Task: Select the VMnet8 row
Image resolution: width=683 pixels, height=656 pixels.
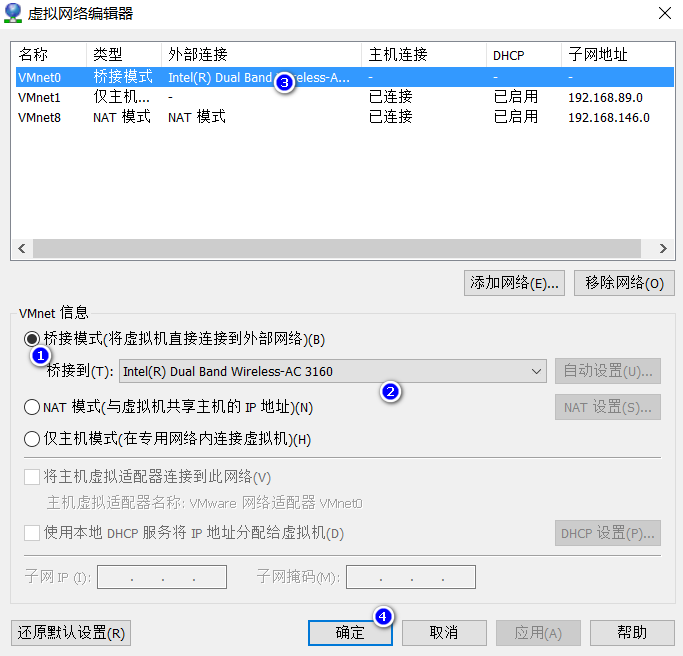Action: tap(345, 117)
